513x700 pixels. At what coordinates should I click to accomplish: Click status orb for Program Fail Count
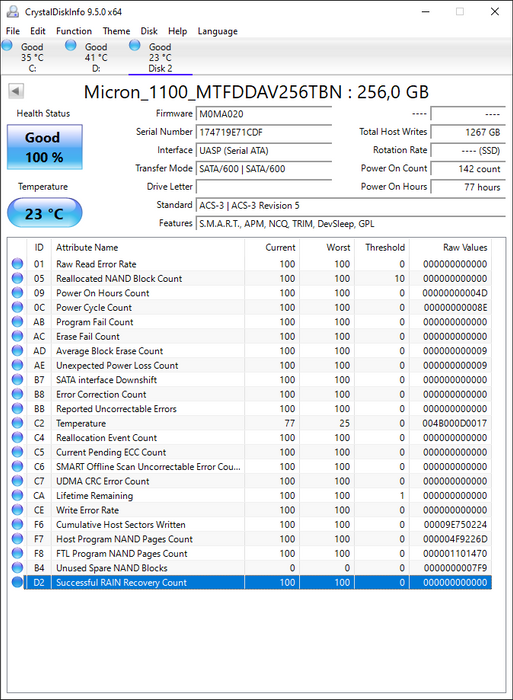tap(17, 322)
